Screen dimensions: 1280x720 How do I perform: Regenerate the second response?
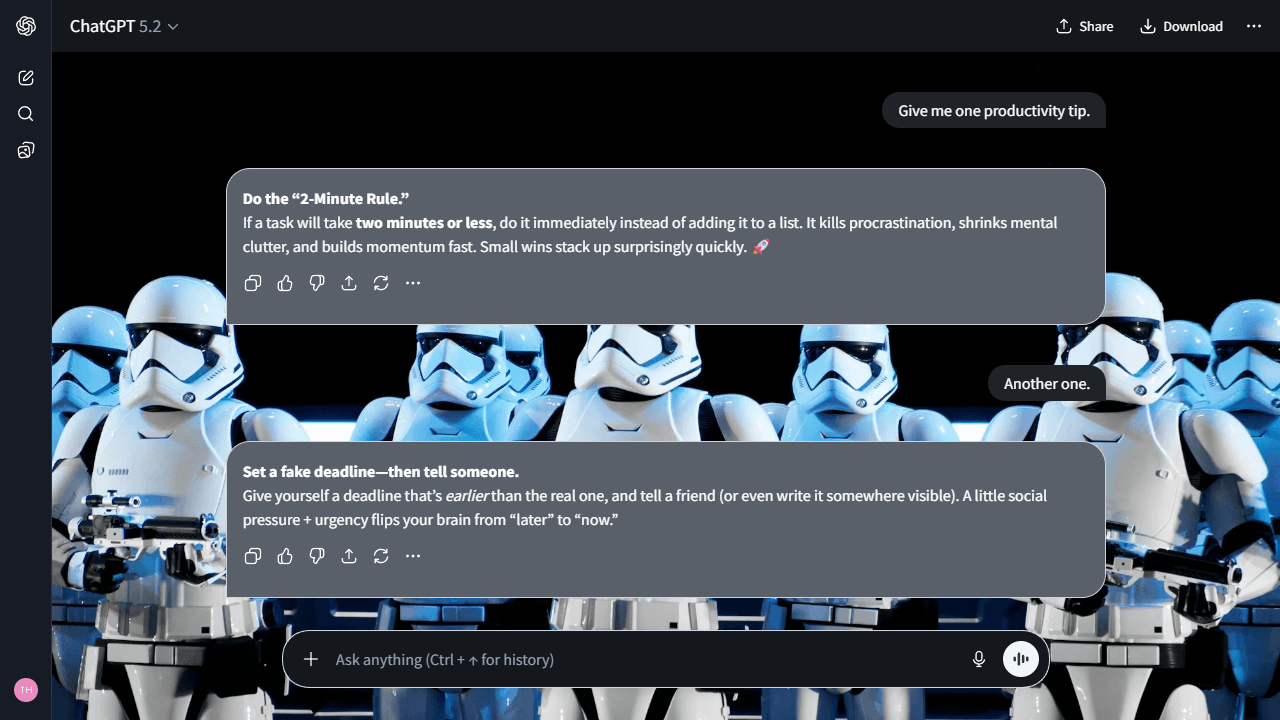380,556
